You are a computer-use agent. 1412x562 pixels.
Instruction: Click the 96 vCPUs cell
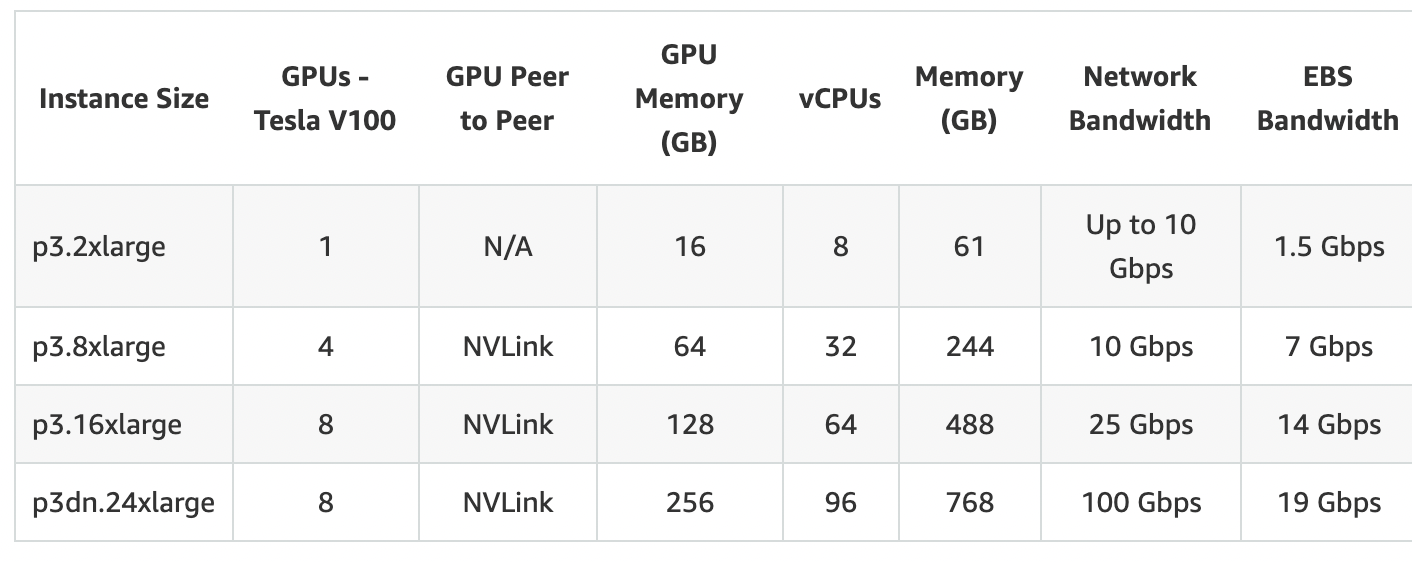[840, 502]
